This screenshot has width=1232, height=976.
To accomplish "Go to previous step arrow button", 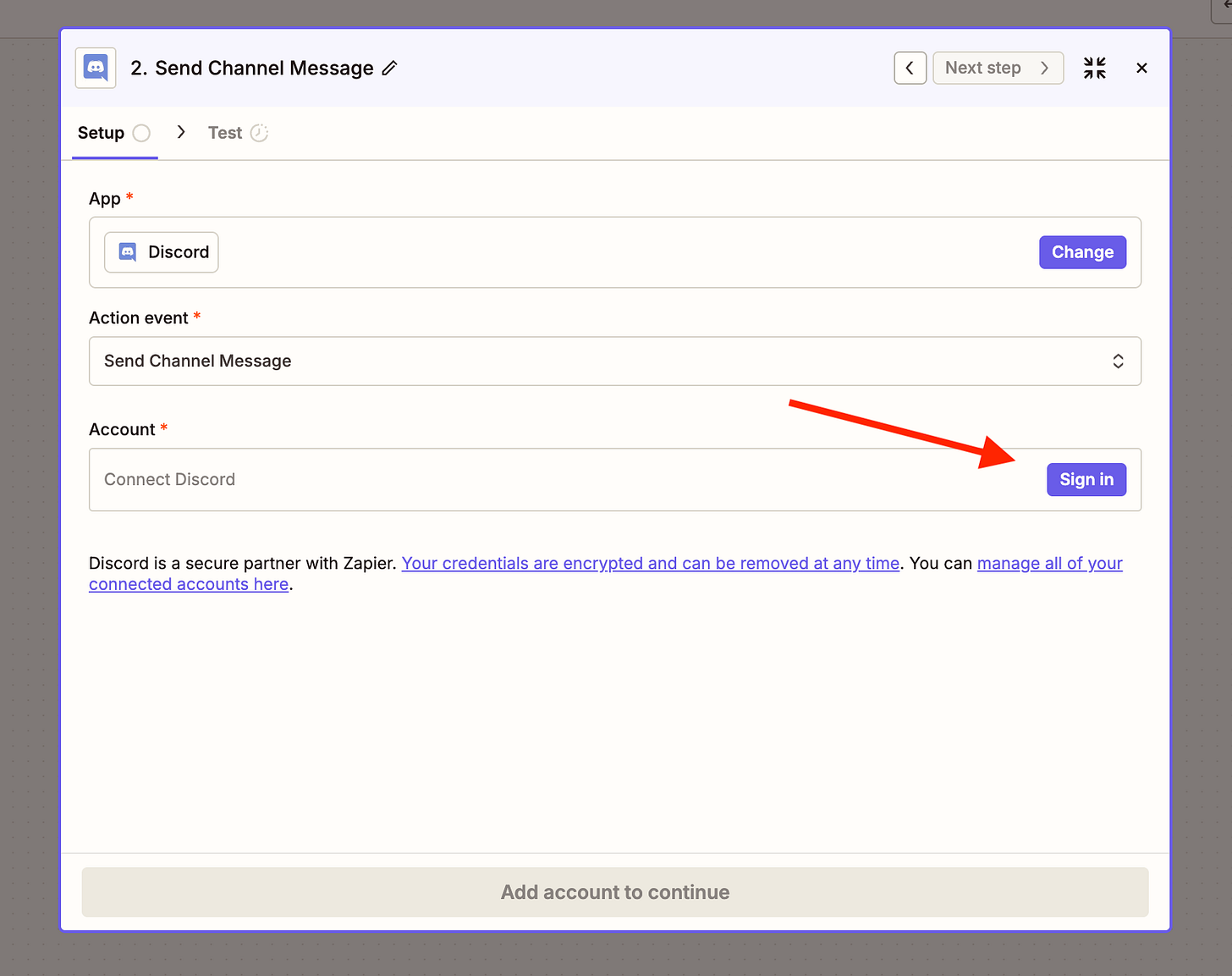I will tap(910, 68).
